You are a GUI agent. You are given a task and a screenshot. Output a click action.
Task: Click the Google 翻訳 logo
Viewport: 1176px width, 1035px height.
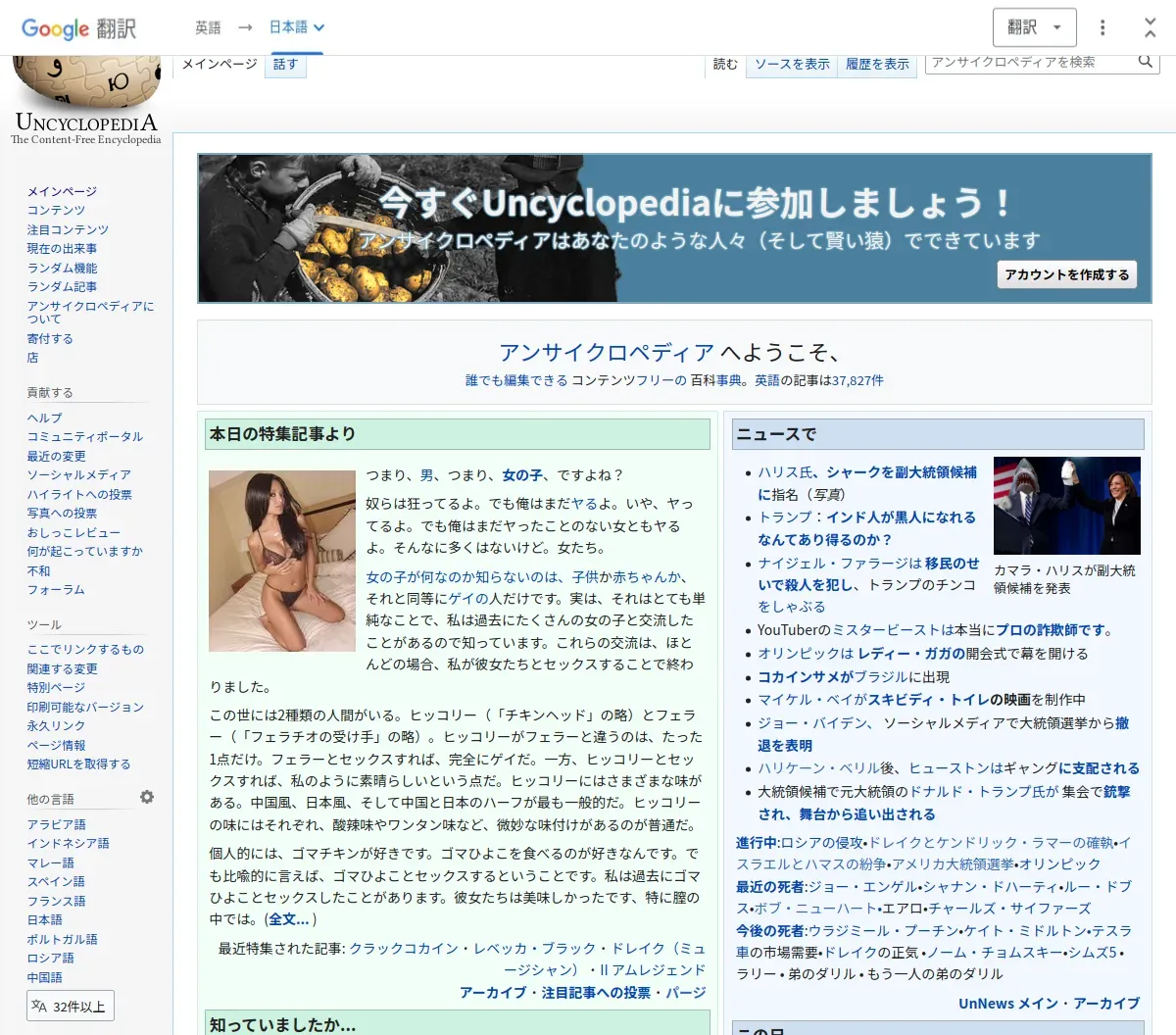78,28
